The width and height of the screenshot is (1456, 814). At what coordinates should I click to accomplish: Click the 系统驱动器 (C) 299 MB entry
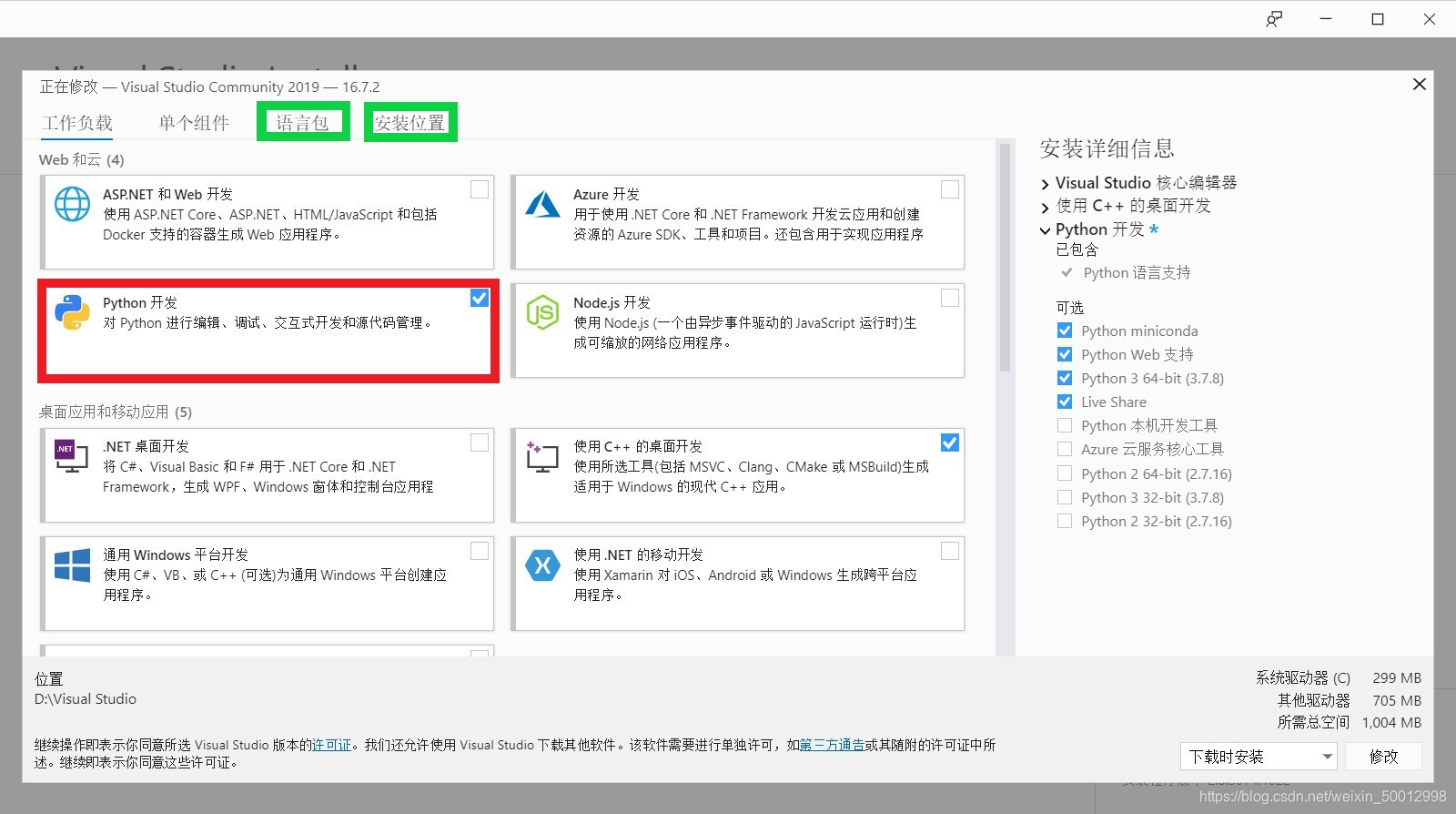click(1338, 677)
